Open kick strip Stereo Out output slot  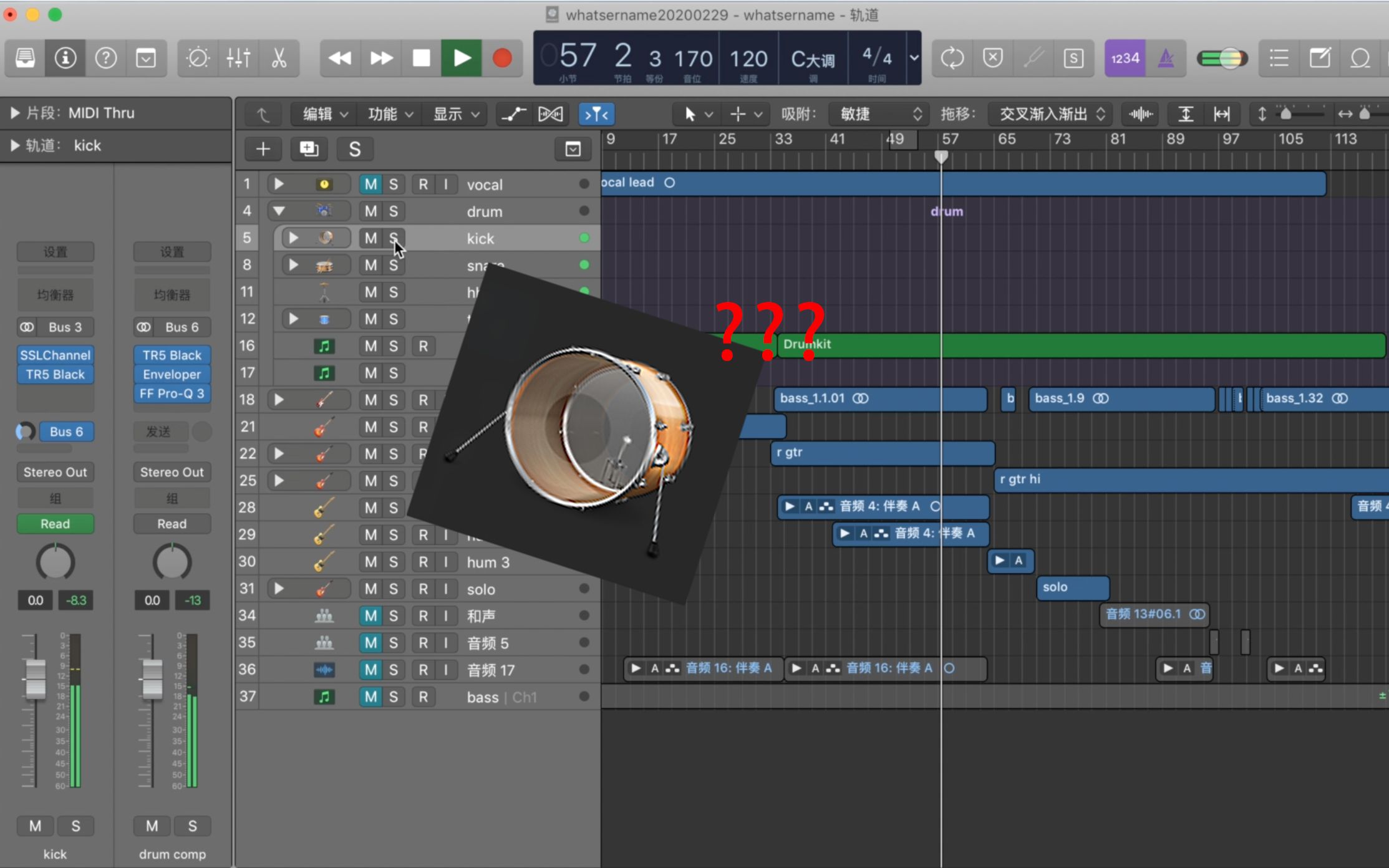point(55,472)
